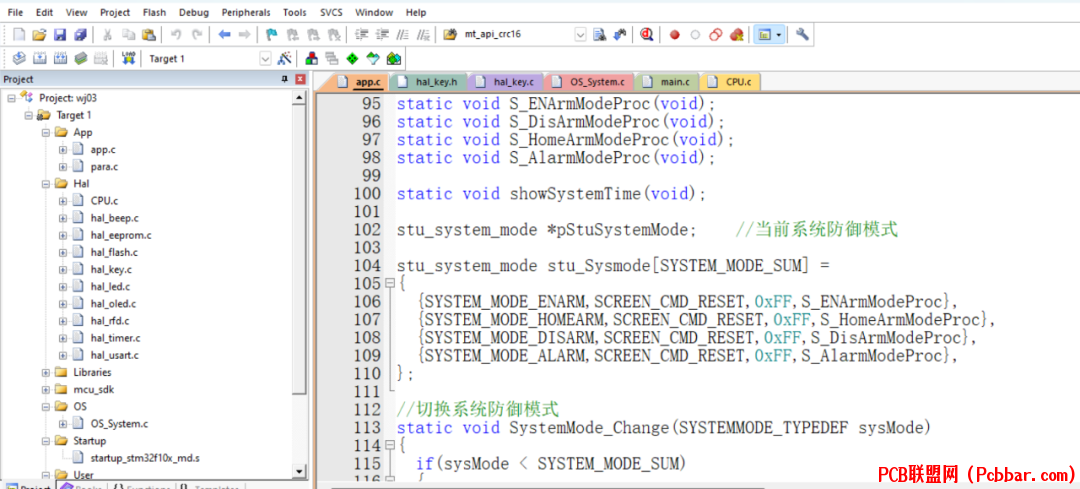The height and width of the screenshot is (489, 1080).
Task: Click showSystemTime declaration on line 100
Action: point(576,194)
